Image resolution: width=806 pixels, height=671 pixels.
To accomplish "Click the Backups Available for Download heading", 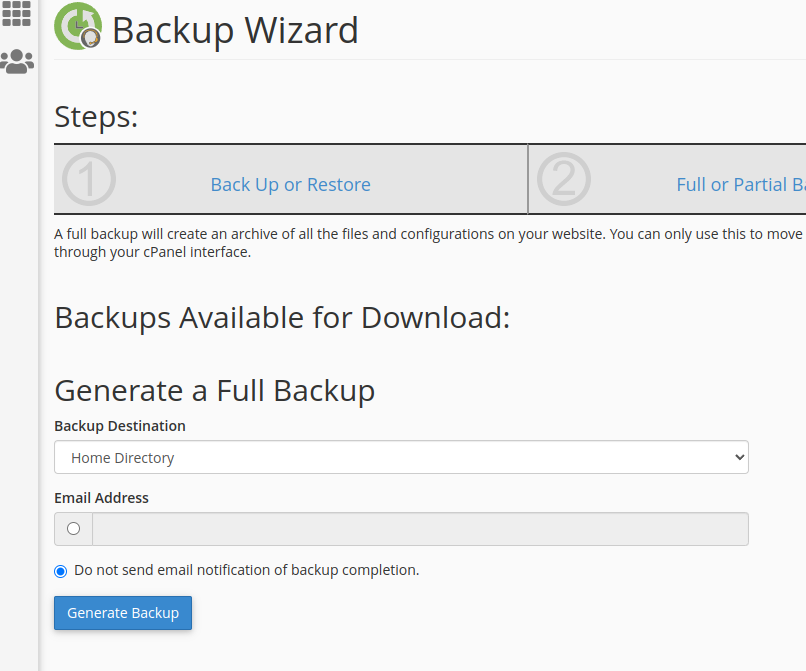I will (282, 318).
